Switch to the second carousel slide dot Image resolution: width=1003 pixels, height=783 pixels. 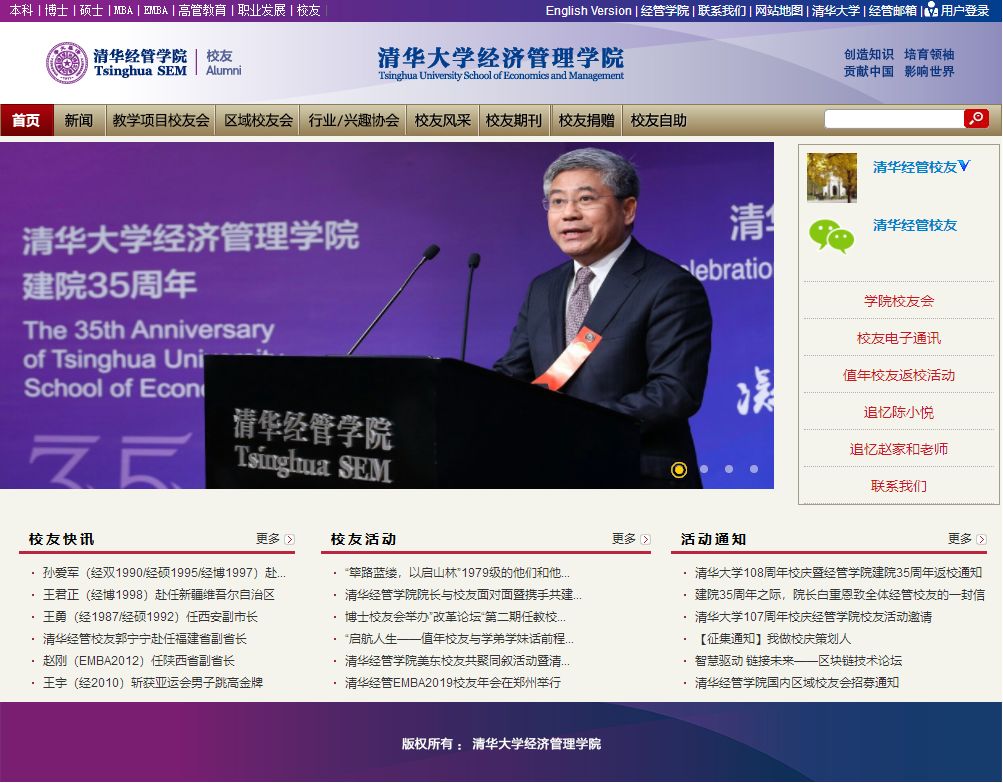pyautogui.click(x=704, y=469)
